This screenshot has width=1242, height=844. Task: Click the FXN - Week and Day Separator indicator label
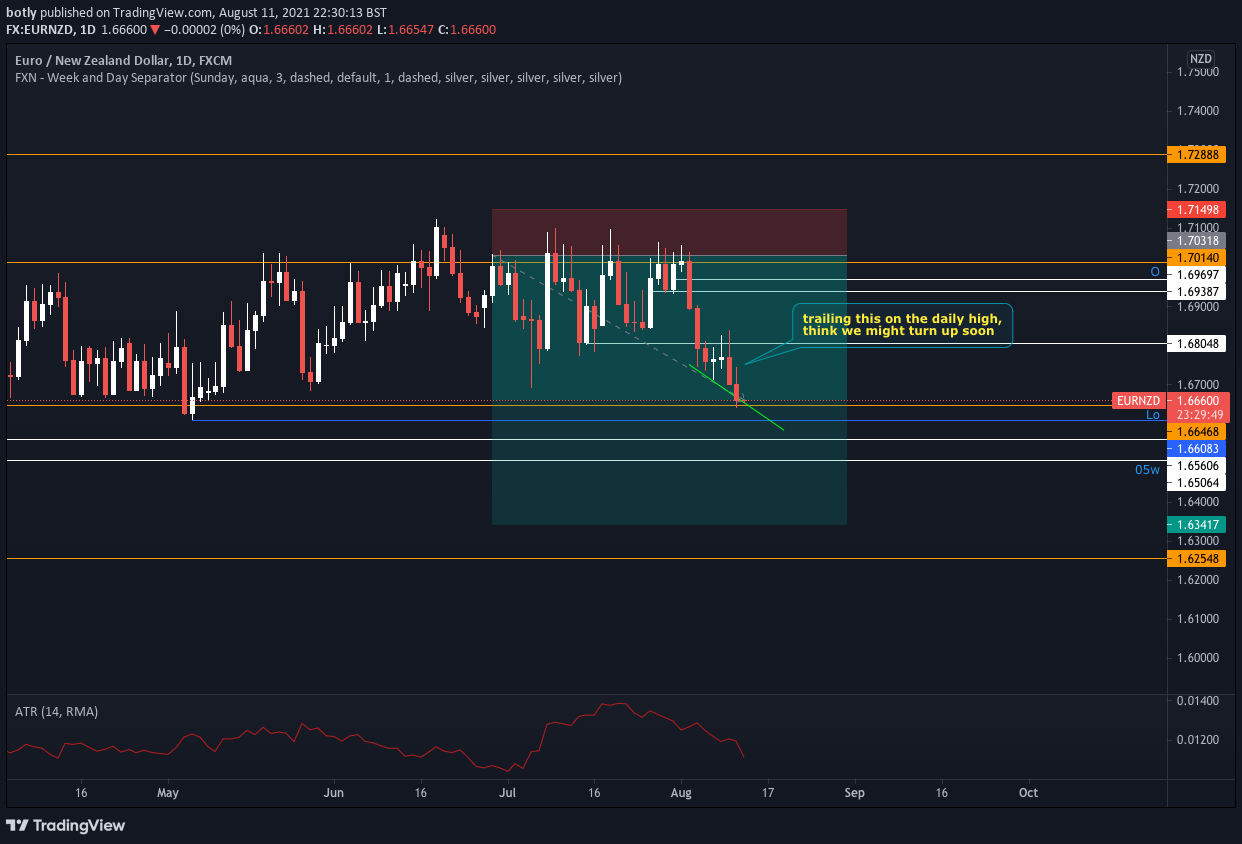[318, 77]
